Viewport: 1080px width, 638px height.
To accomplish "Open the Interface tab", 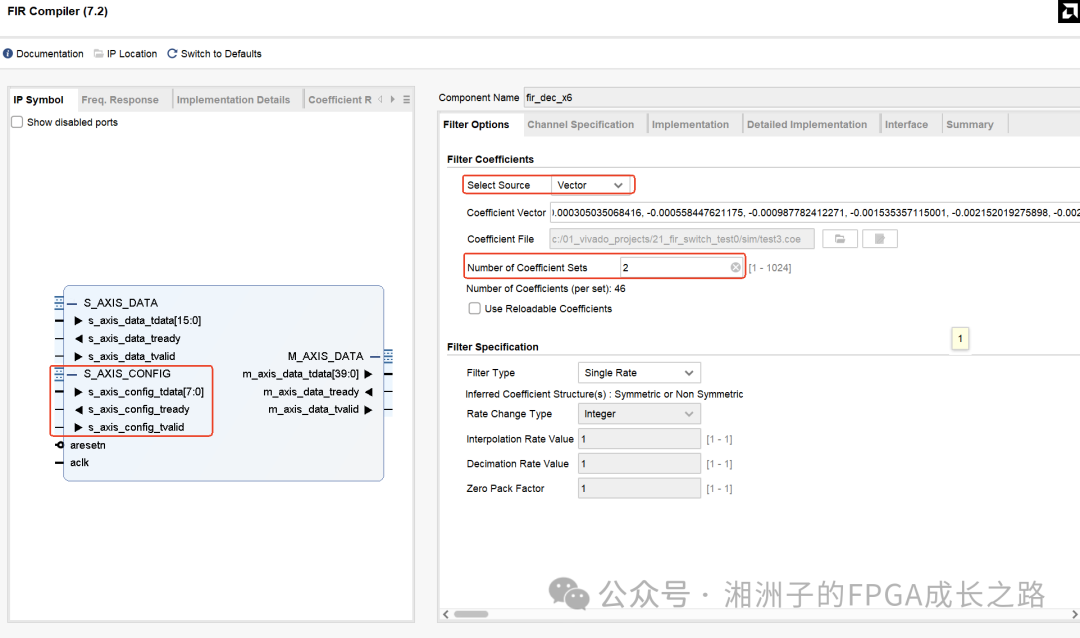I will [x=906, y=125].
